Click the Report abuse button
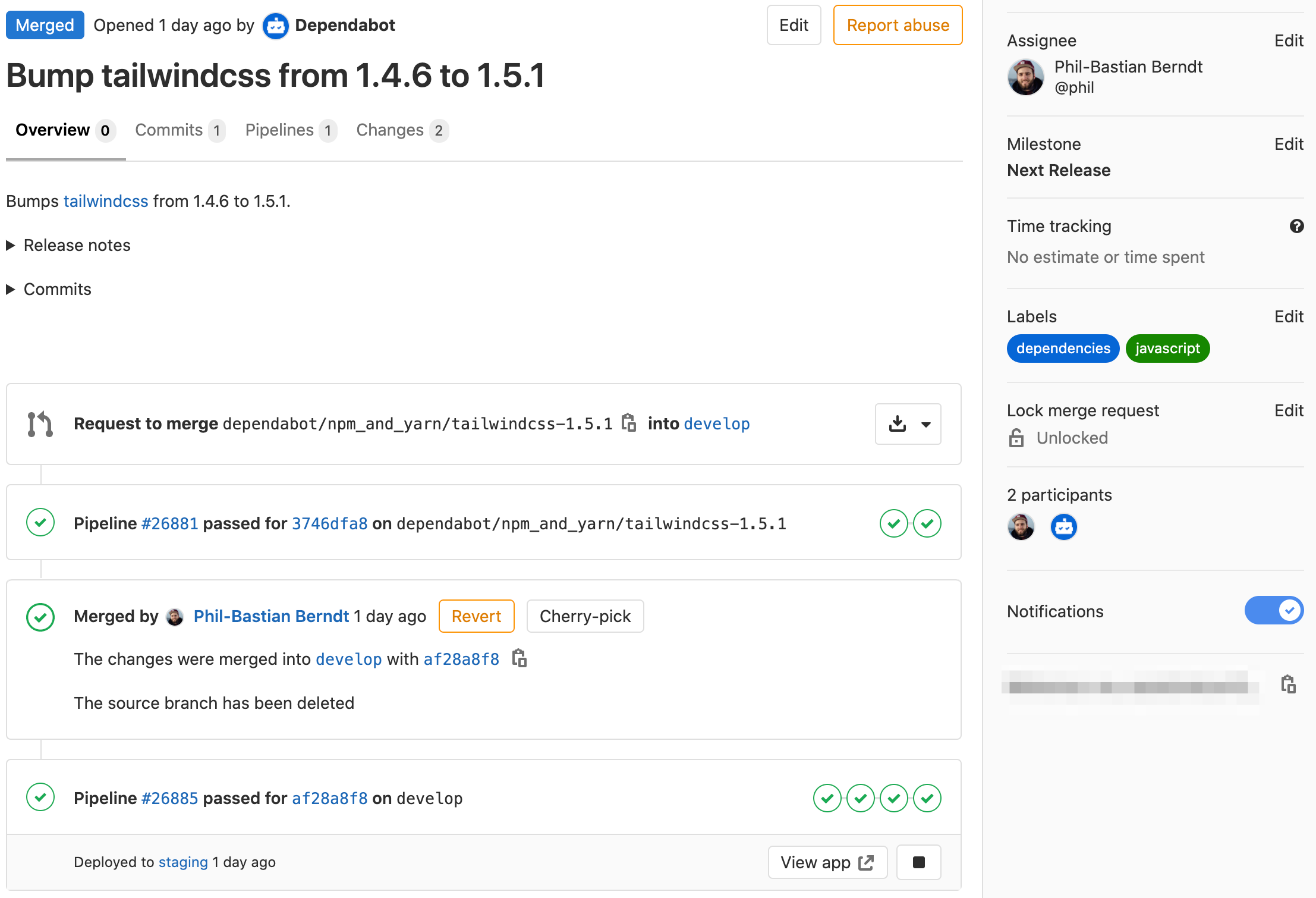 point(898,25)
